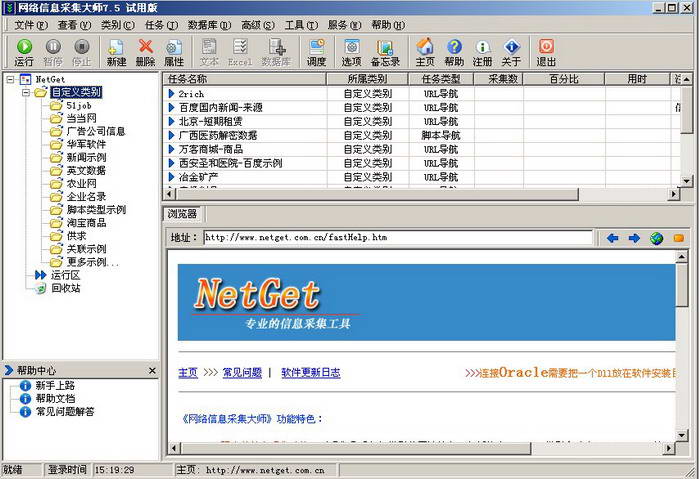Click the 地址 URL input field
This screenshot has height=479, width=700.
coord(398,237)
